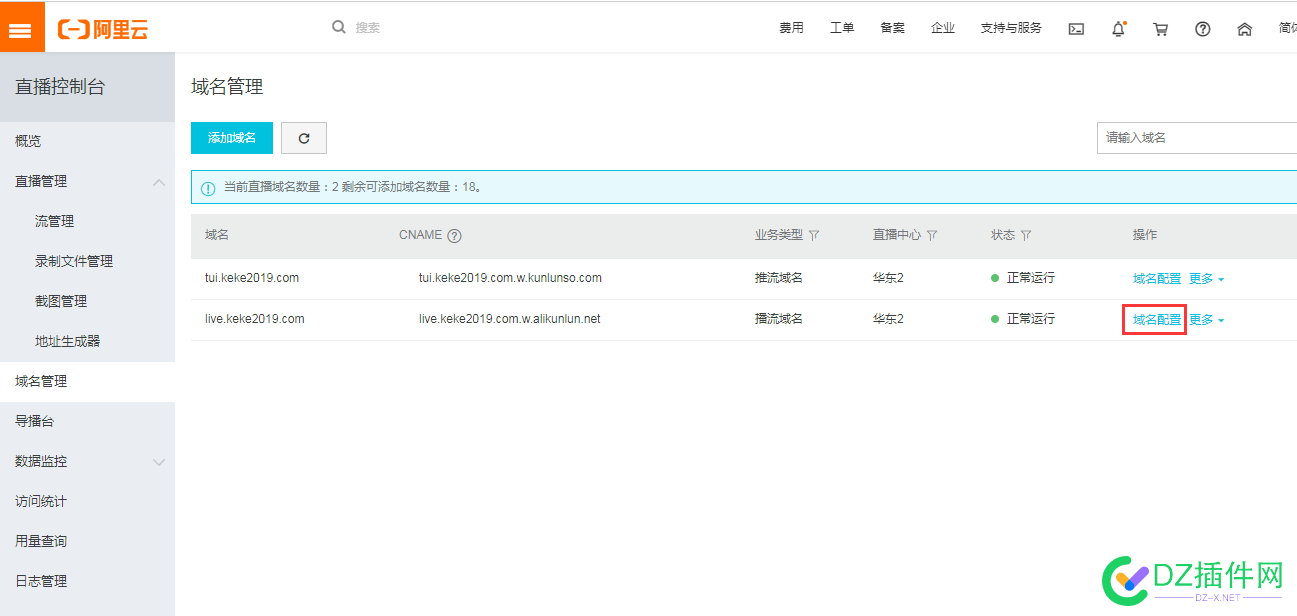Open the shopping cart icon
Image resolution: width=1297 pixels, height=616 pixels.
(x=1160, y=29)
